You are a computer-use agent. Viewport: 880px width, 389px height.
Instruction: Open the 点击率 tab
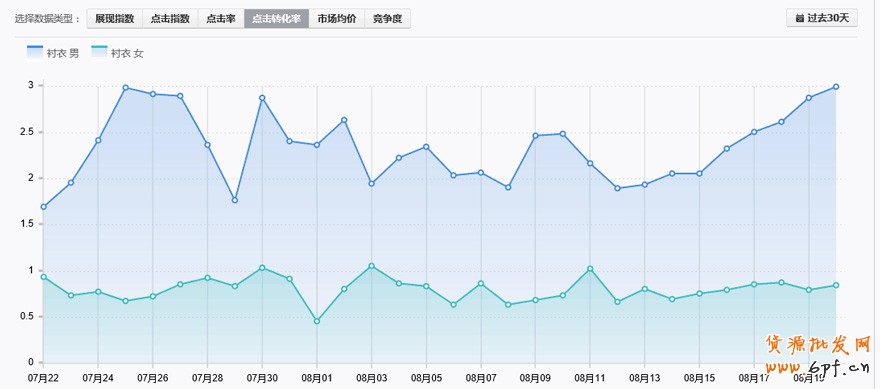pos(221,19)
